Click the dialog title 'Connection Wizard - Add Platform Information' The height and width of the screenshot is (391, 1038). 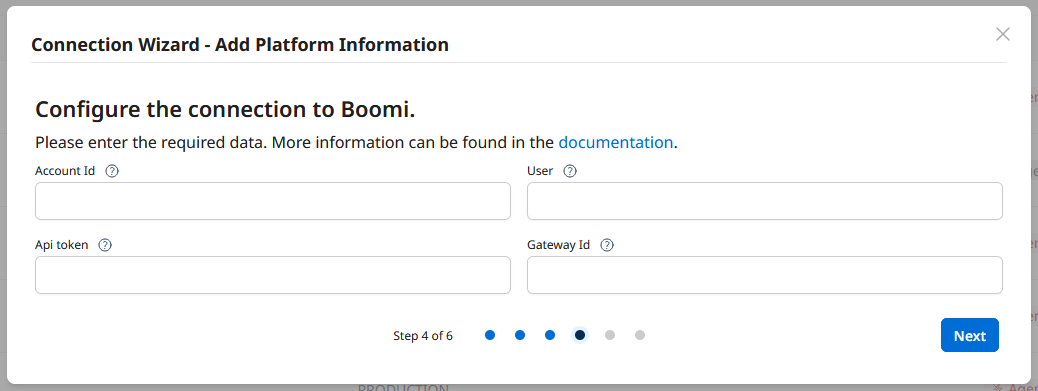click(x=240, y=45)
